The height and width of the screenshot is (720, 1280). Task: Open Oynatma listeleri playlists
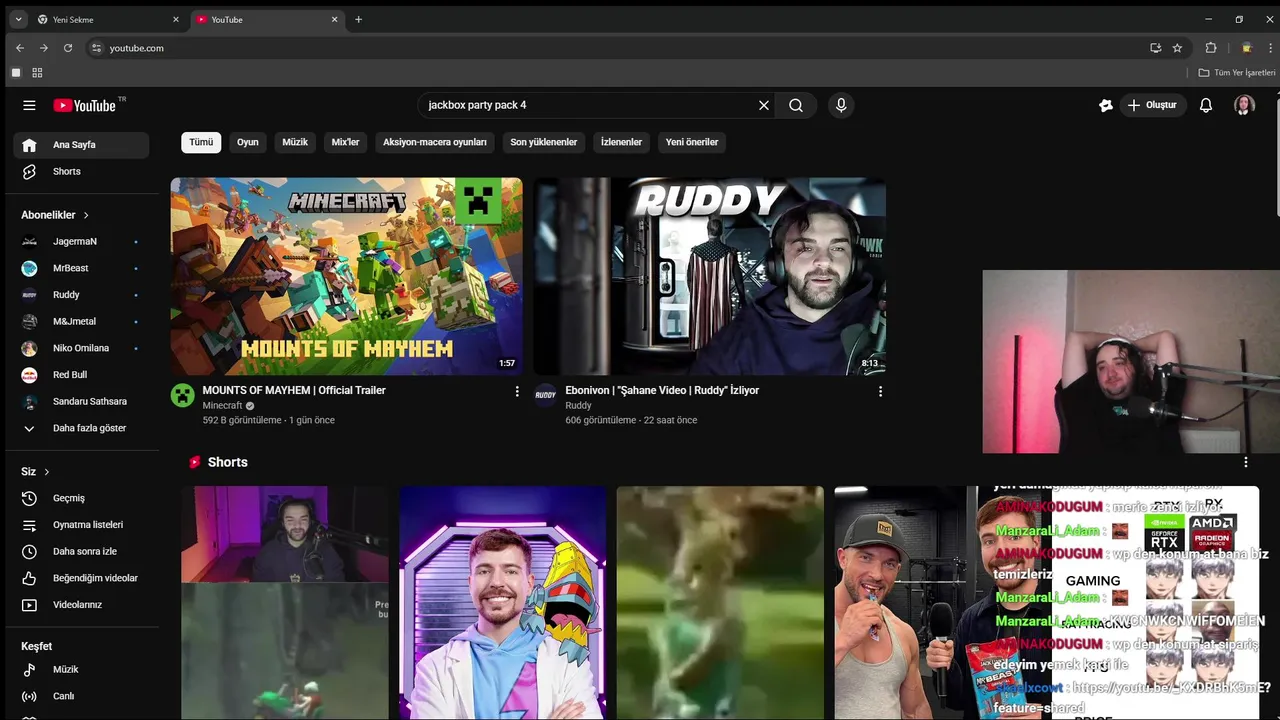(81, 525)
